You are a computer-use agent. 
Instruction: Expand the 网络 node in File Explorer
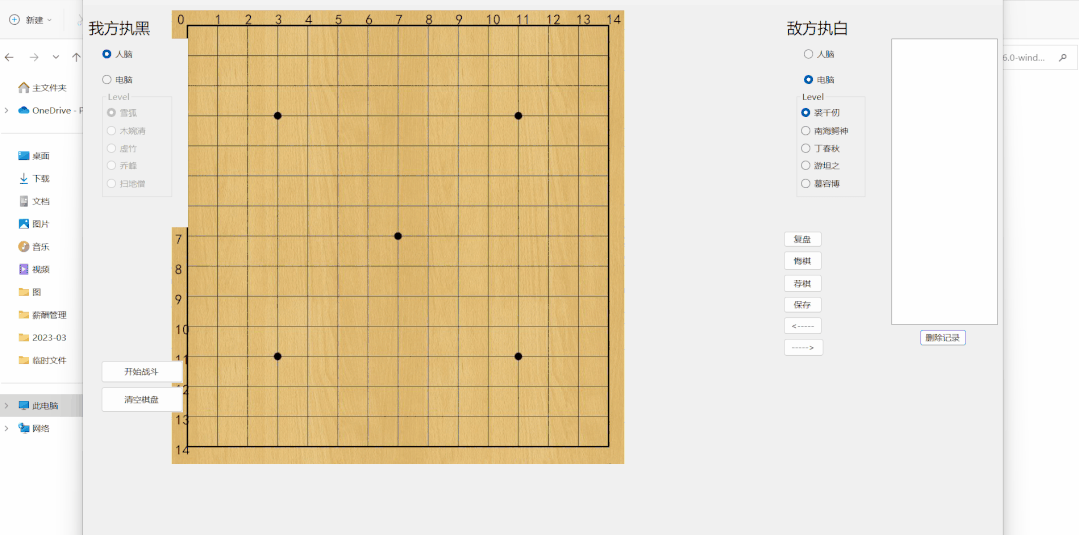[x=6, y=428]
